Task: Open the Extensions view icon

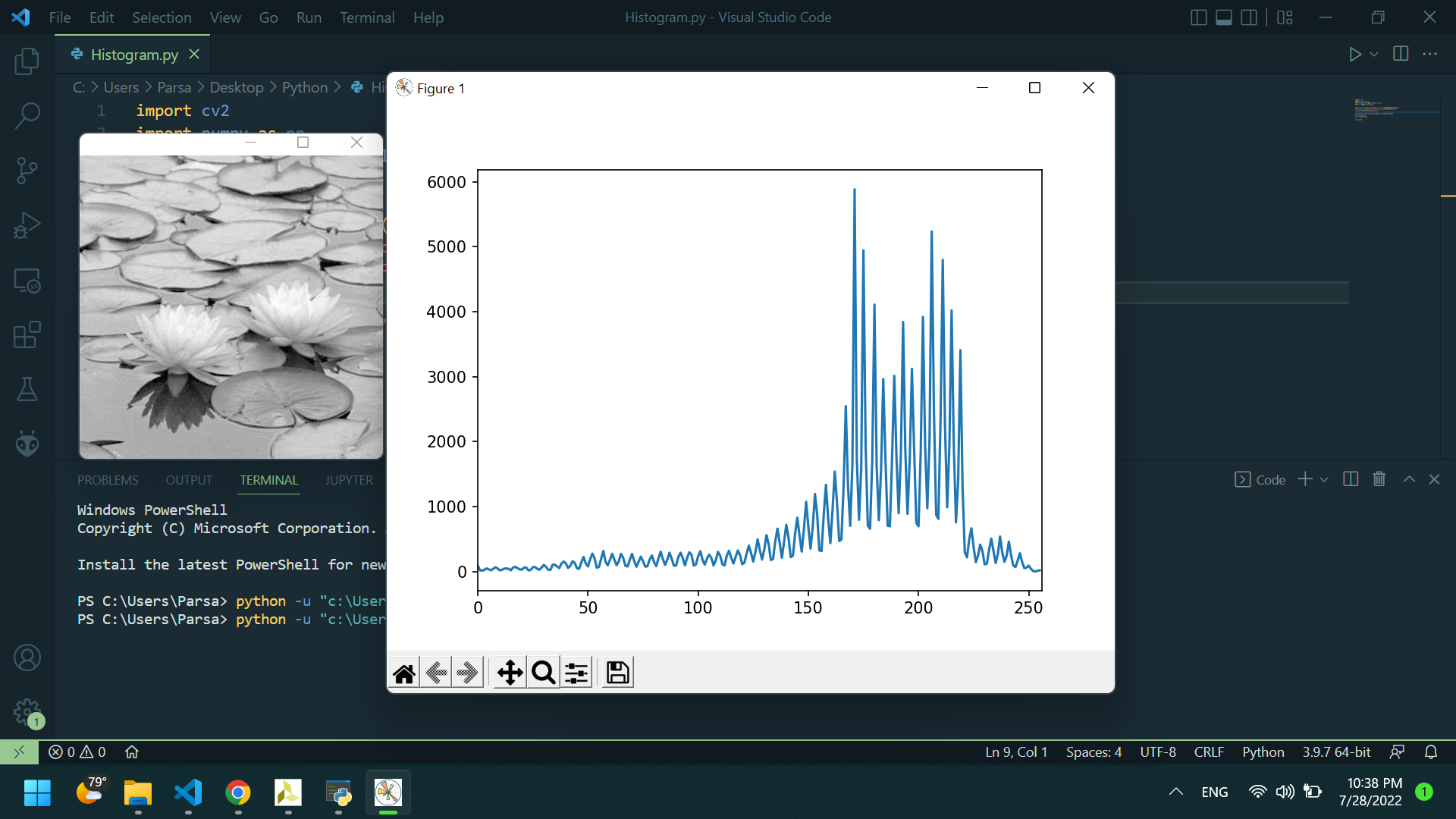Action: coord(27,334)
